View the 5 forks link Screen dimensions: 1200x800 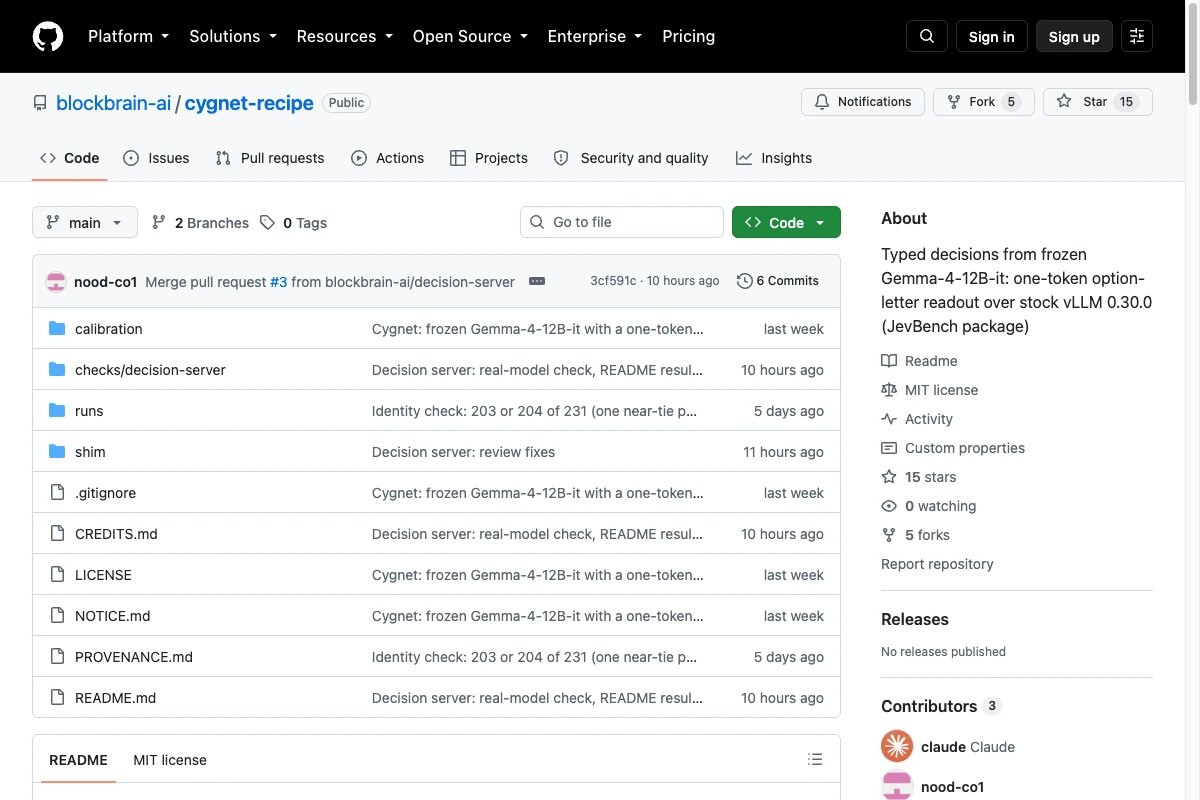click(915, 535)
